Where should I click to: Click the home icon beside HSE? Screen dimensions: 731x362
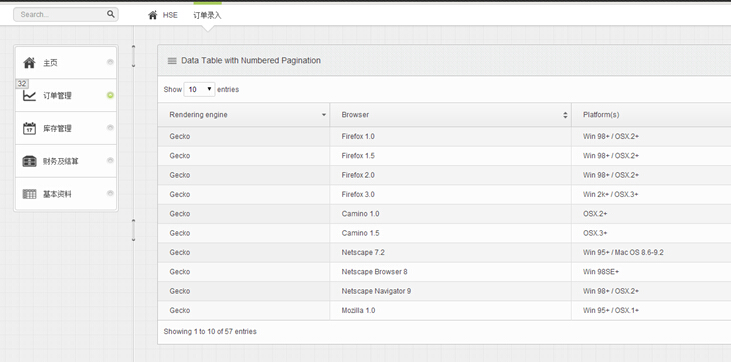pyautogui.click(x=152, y=15)
